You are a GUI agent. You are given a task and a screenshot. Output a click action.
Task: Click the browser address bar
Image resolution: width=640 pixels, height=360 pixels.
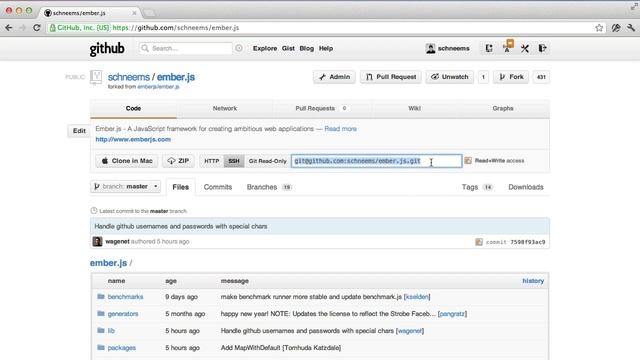coord(320,28)
